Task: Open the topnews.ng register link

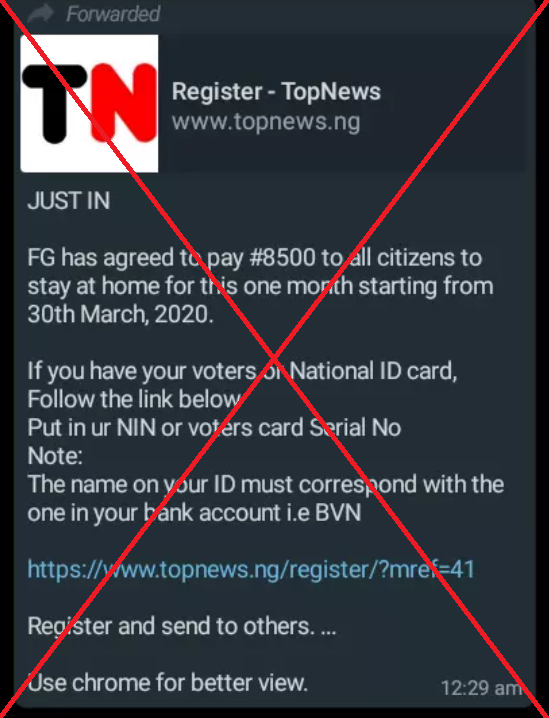Action: pos(251,570)
